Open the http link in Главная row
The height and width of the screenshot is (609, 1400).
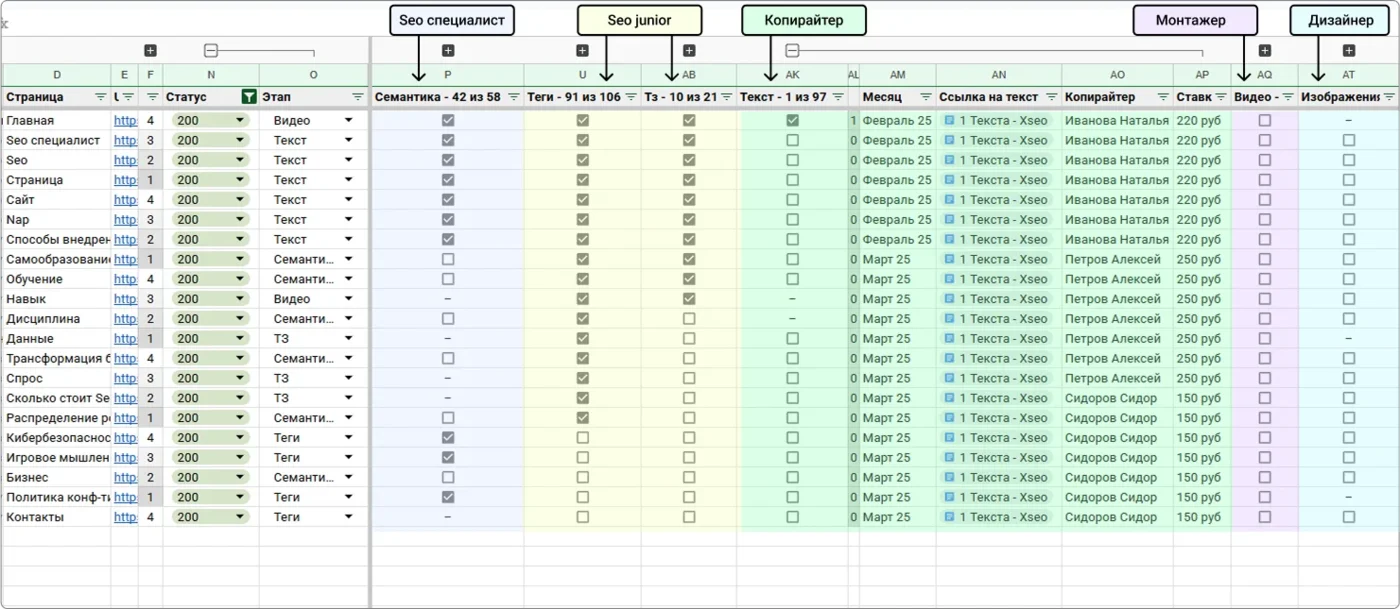click(125, 120)
